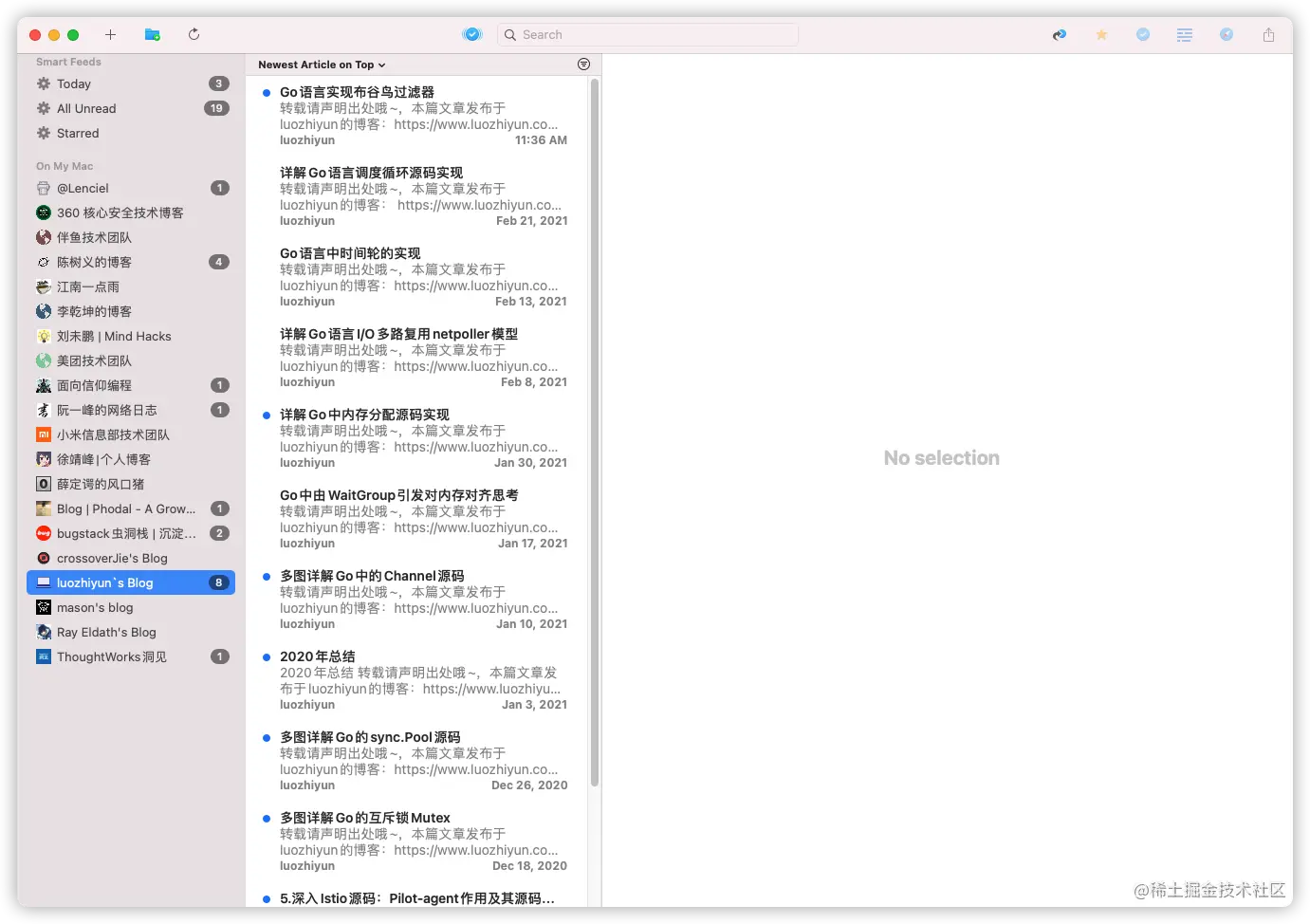Open the mason's blog feed

tap(131, 607)
